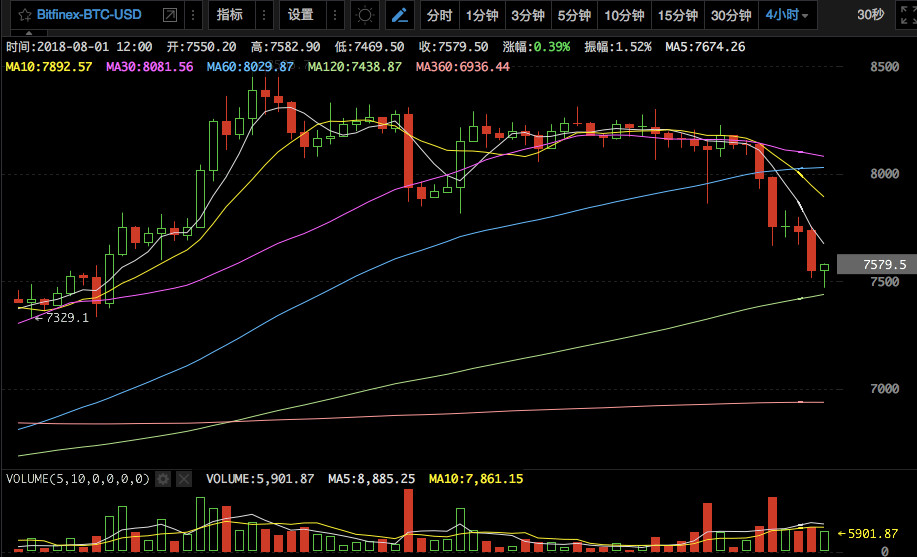Open more options beside the symbol name
Viewport: 917px width, 557px height.
click(194, 15)
